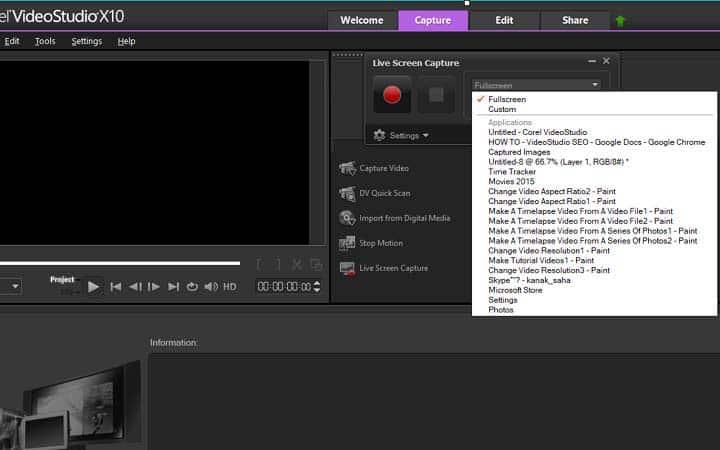Click the green upload arrow icon
Viewport: 720px width, 450px height.
click(620, 21)
